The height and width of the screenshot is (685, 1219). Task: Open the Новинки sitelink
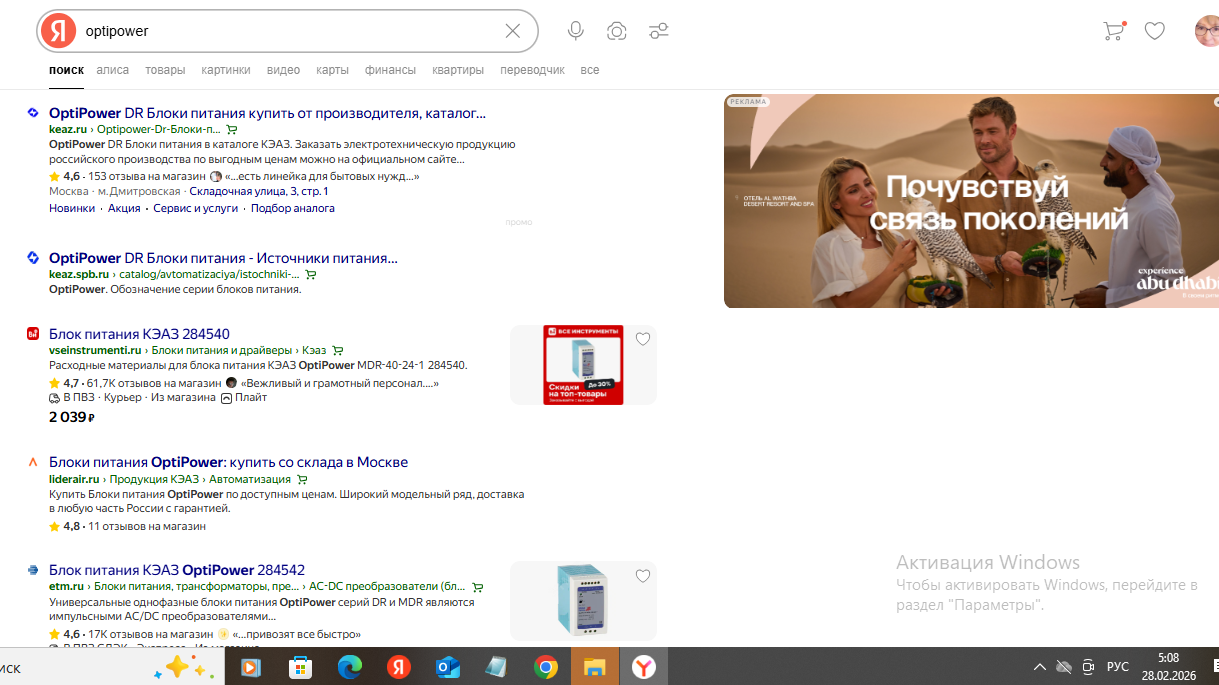72,208
